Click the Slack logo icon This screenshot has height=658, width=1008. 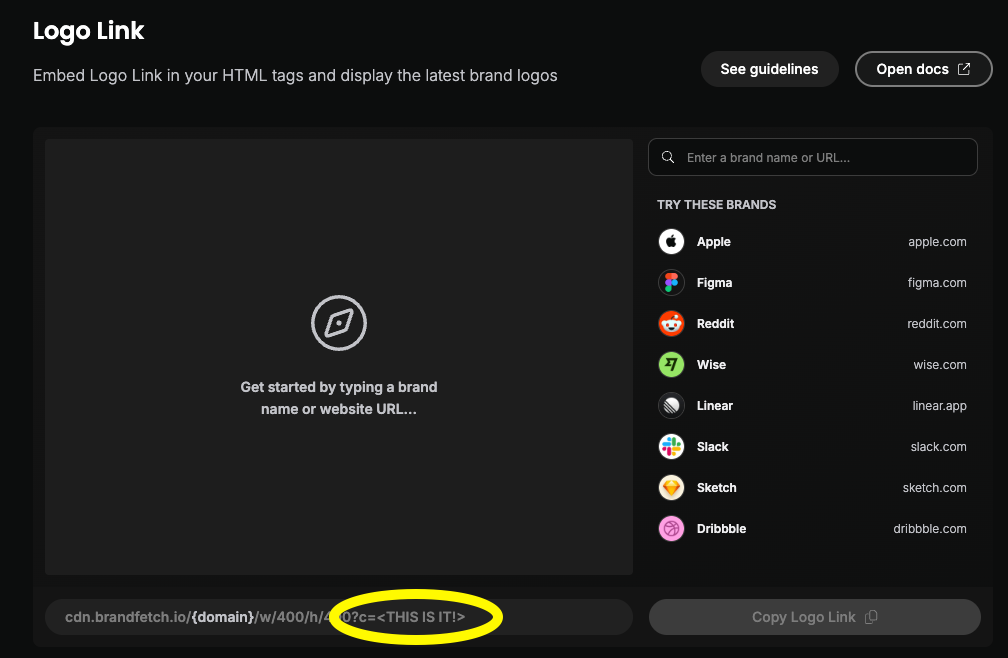(x=671, y=446)
